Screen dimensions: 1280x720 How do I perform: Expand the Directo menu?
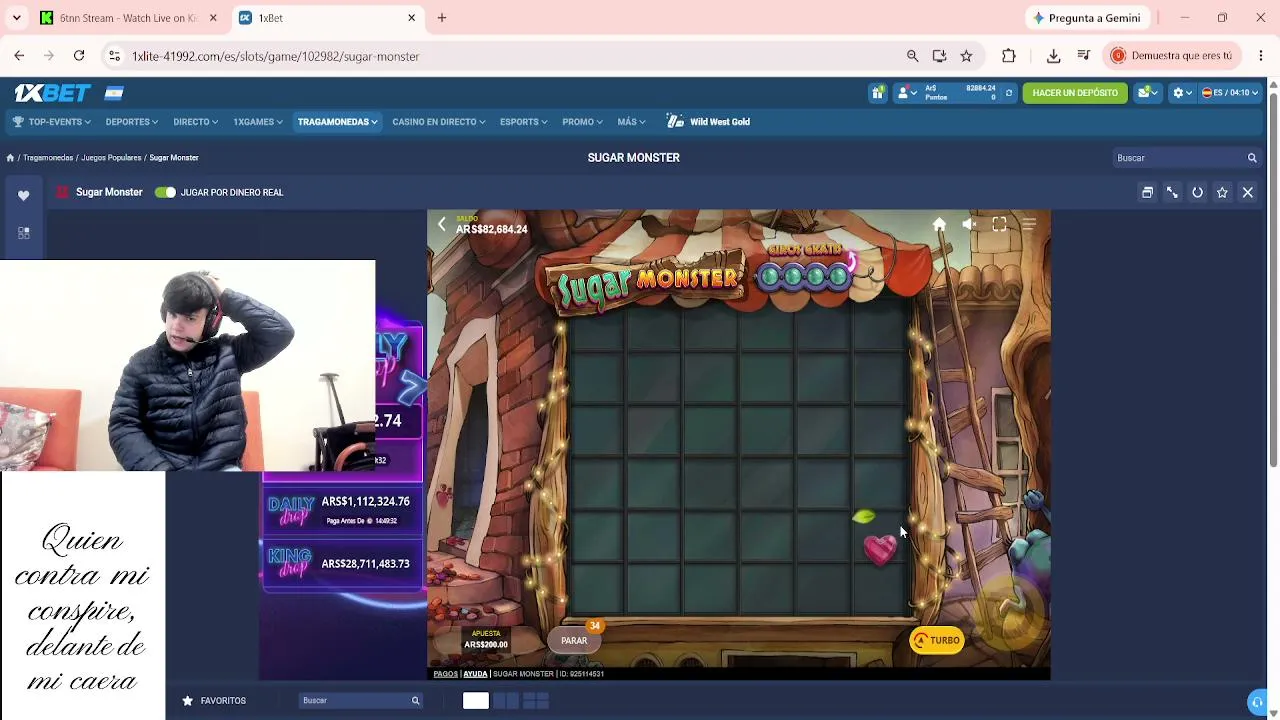[195, 122]
